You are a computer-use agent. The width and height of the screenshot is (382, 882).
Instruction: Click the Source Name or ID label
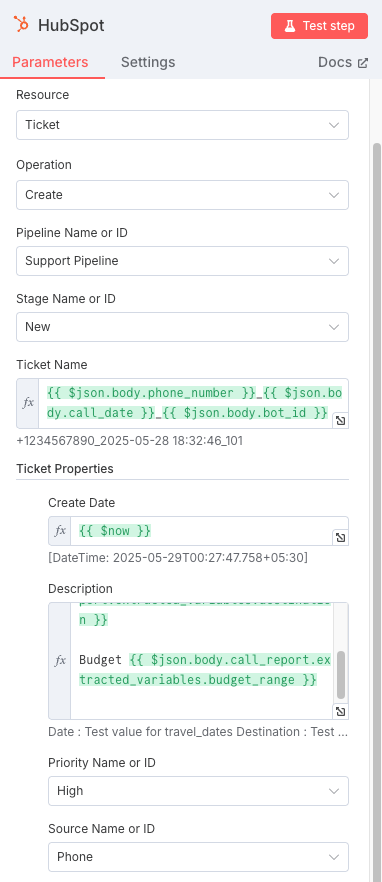pyautogui.click(x=101, y=829)
